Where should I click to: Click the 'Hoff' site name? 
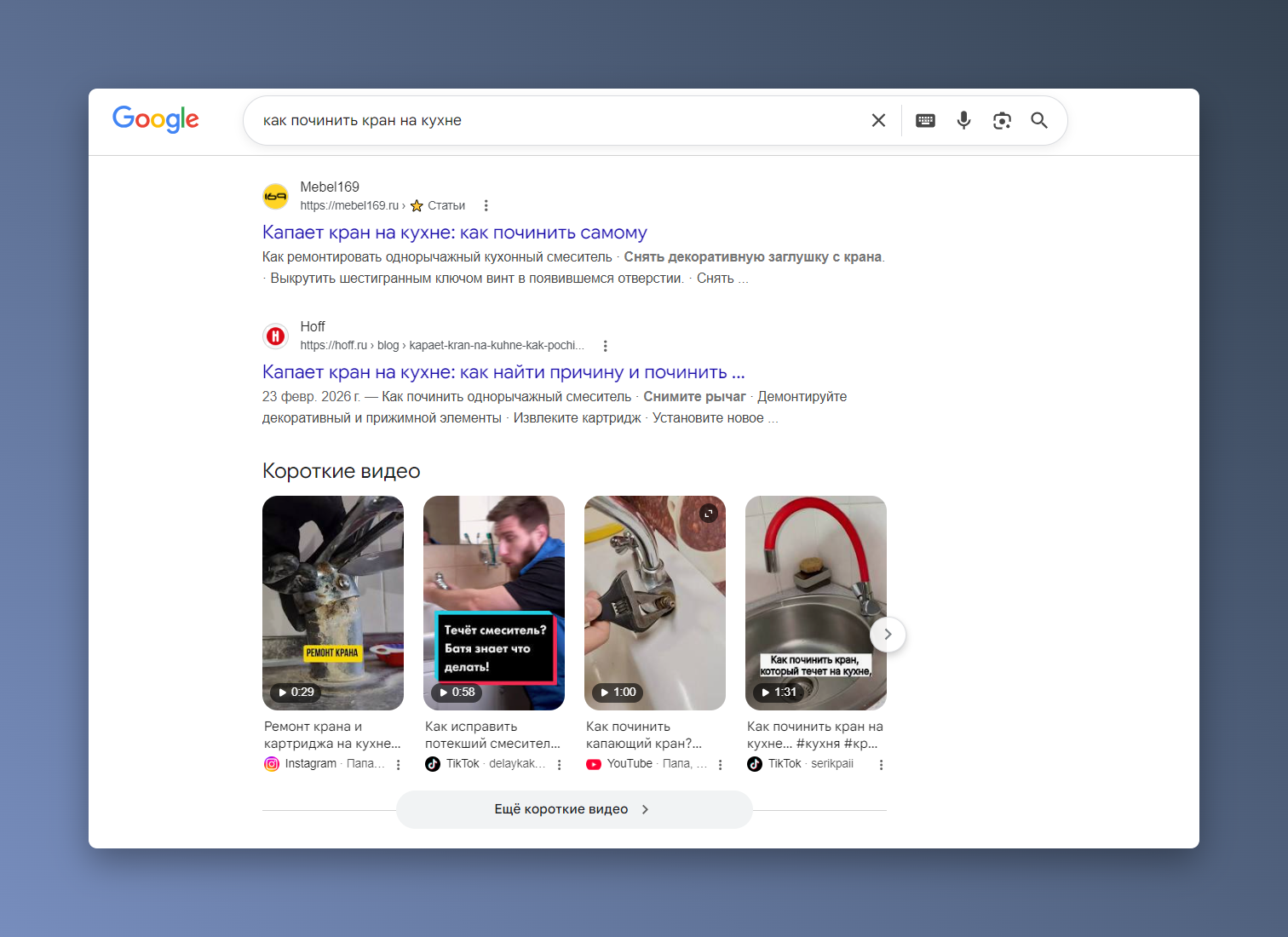[x=313, y=326]
